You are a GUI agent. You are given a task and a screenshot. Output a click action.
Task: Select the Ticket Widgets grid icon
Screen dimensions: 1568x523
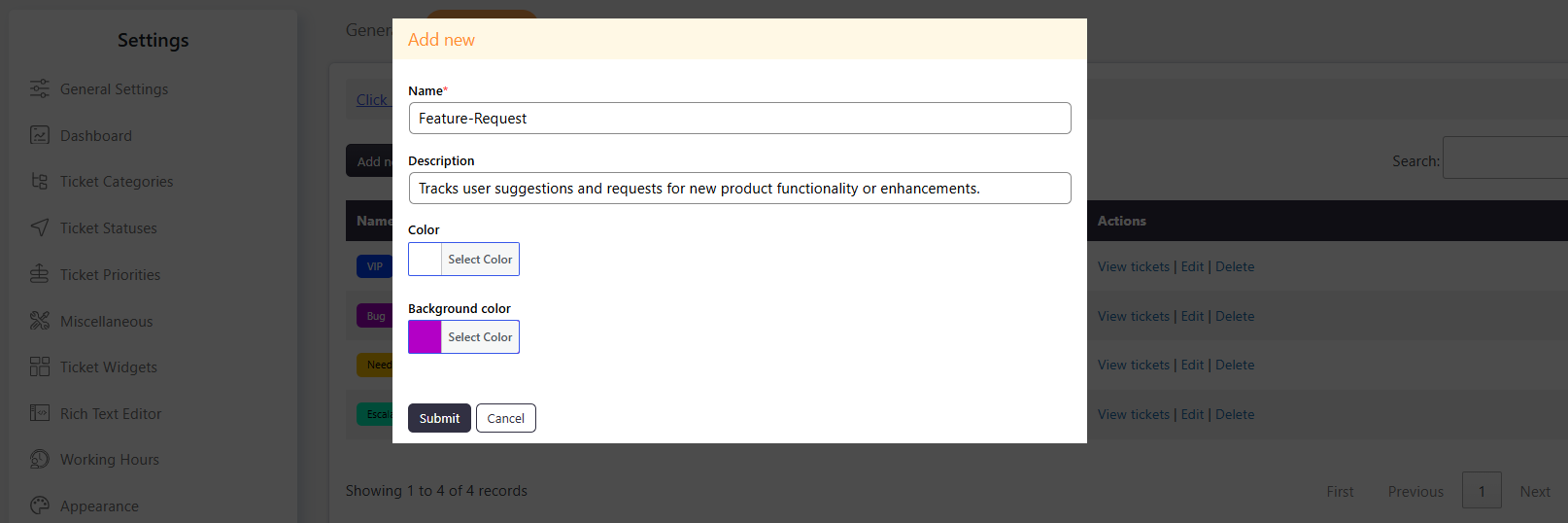point(39,366)
